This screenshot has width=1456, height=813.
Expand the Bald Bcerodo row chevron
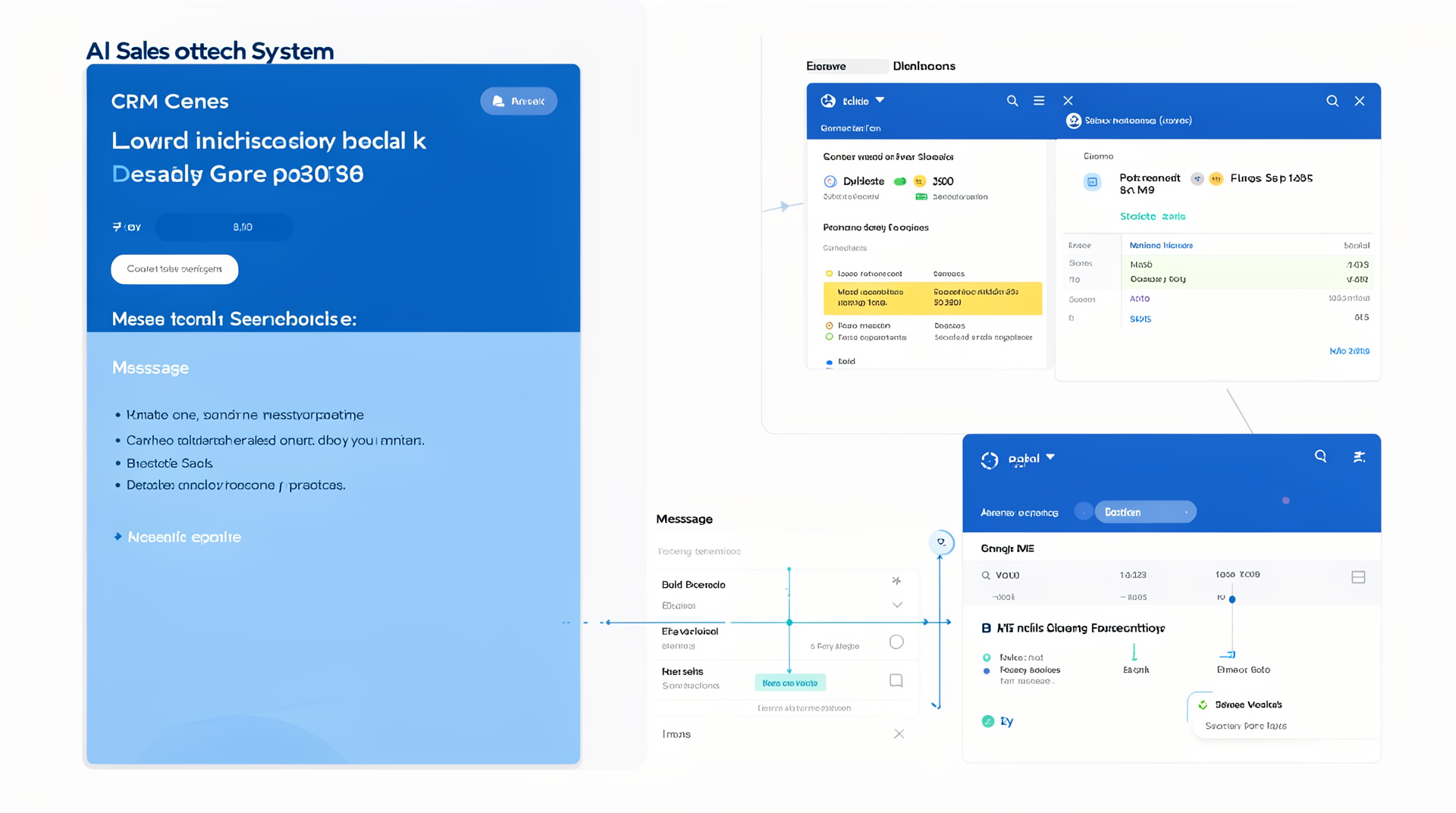click(897, 605)
